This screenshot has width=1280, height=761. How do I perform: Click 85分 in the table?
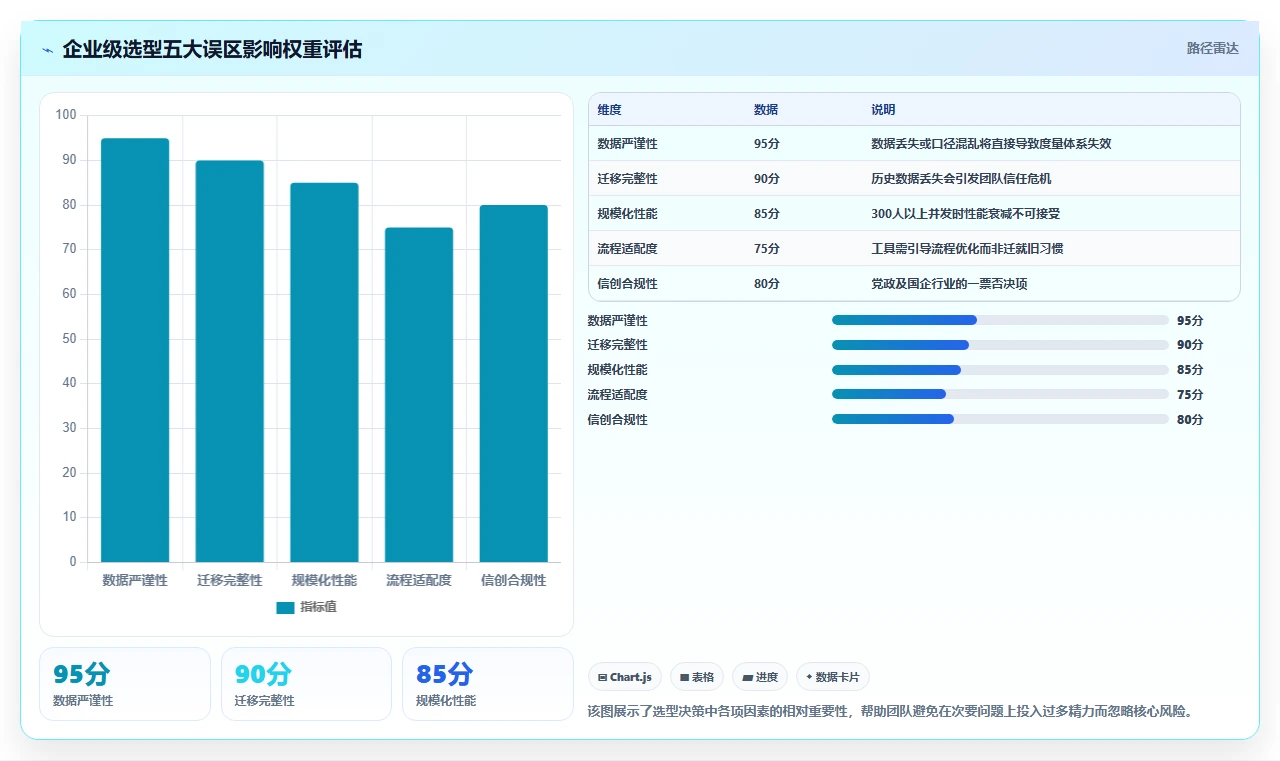(x=767, y=214)
